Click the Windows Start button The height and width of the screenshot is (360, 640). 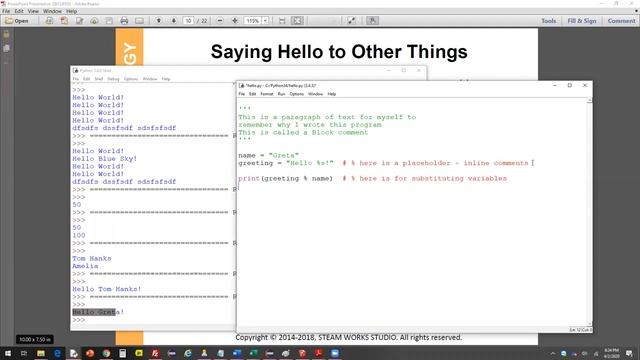point(7,353)
